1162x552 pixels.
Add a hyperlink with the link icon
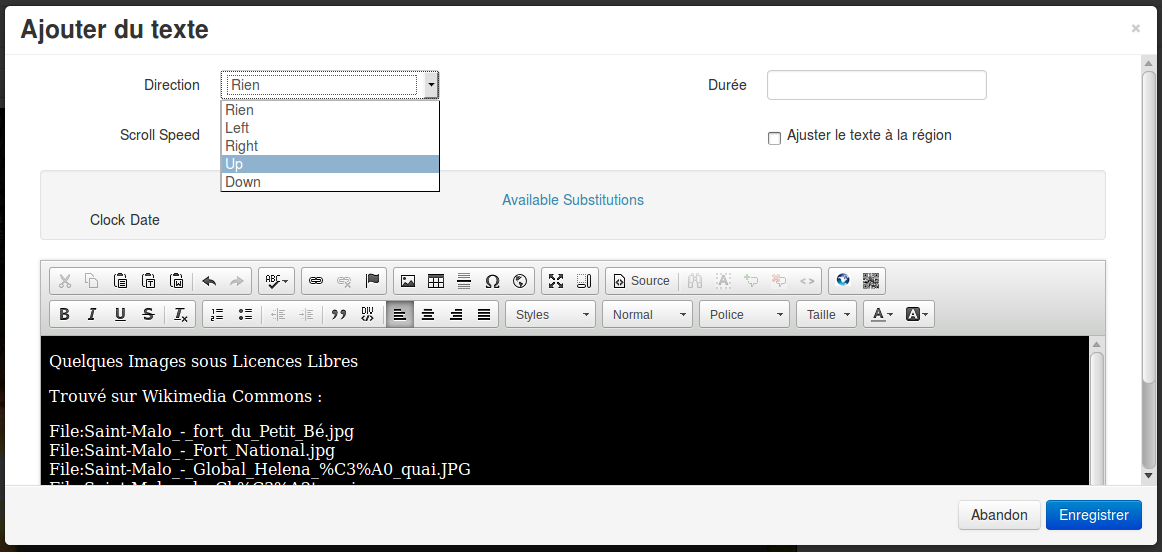[316, 281]
